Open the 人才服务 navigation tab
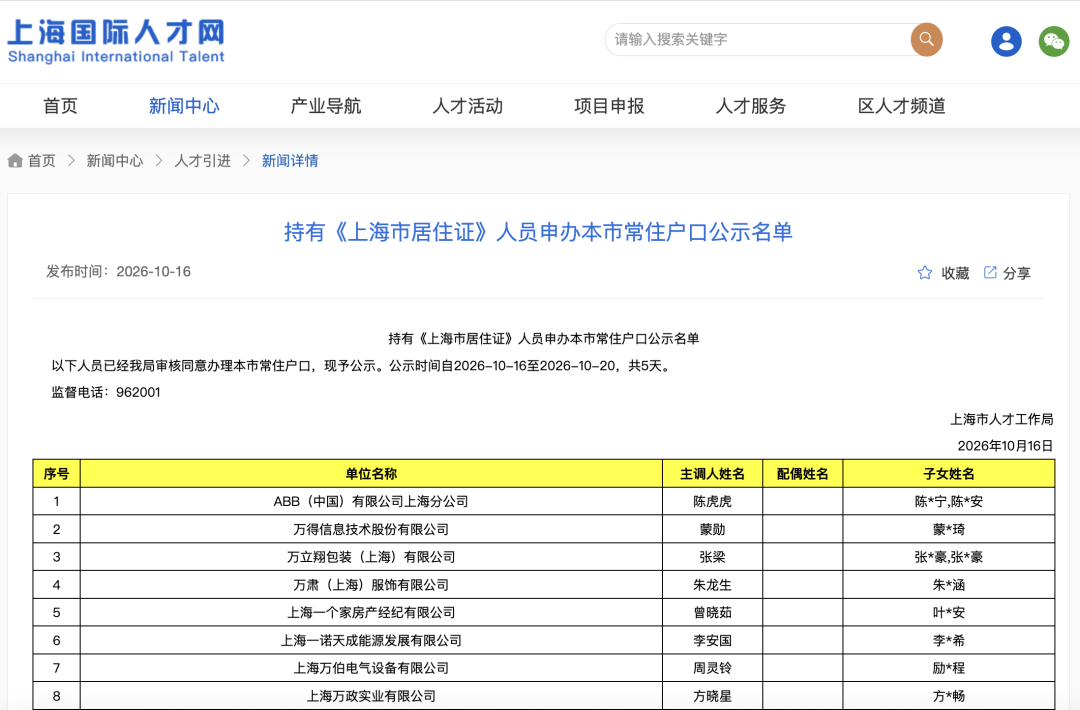The width and height of the screenshot is (1080, 710). pyautogui.click(x=751, y=106)
